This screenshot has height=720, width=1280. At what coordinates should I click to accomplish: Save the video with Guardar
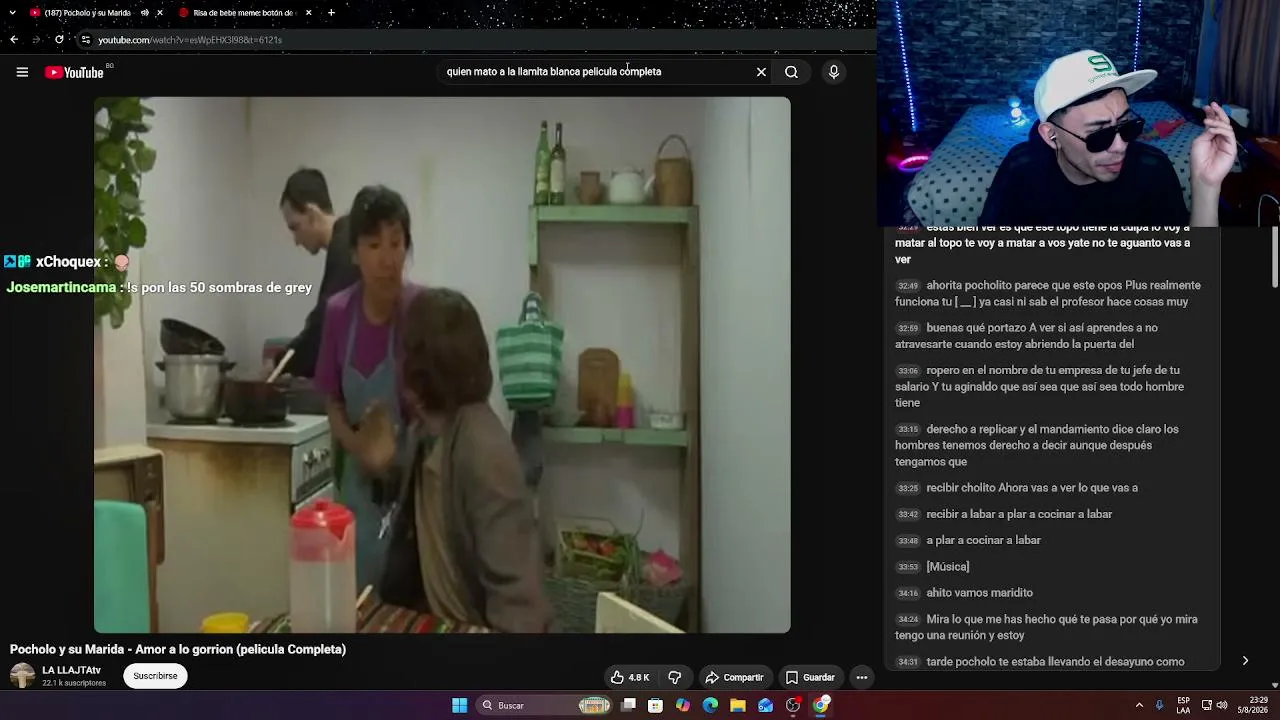point(810,677)
